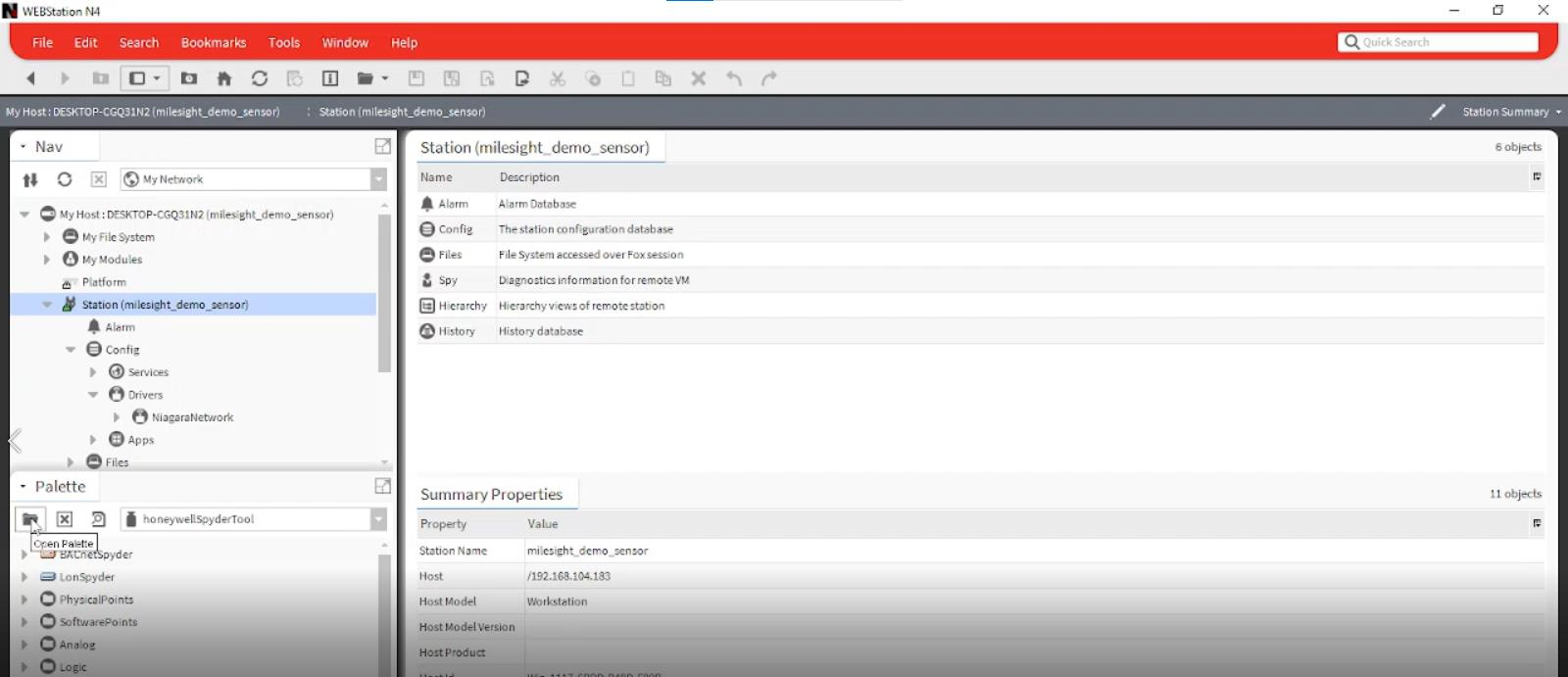
Task: Expand the Apps node
Action: [93, 440]
